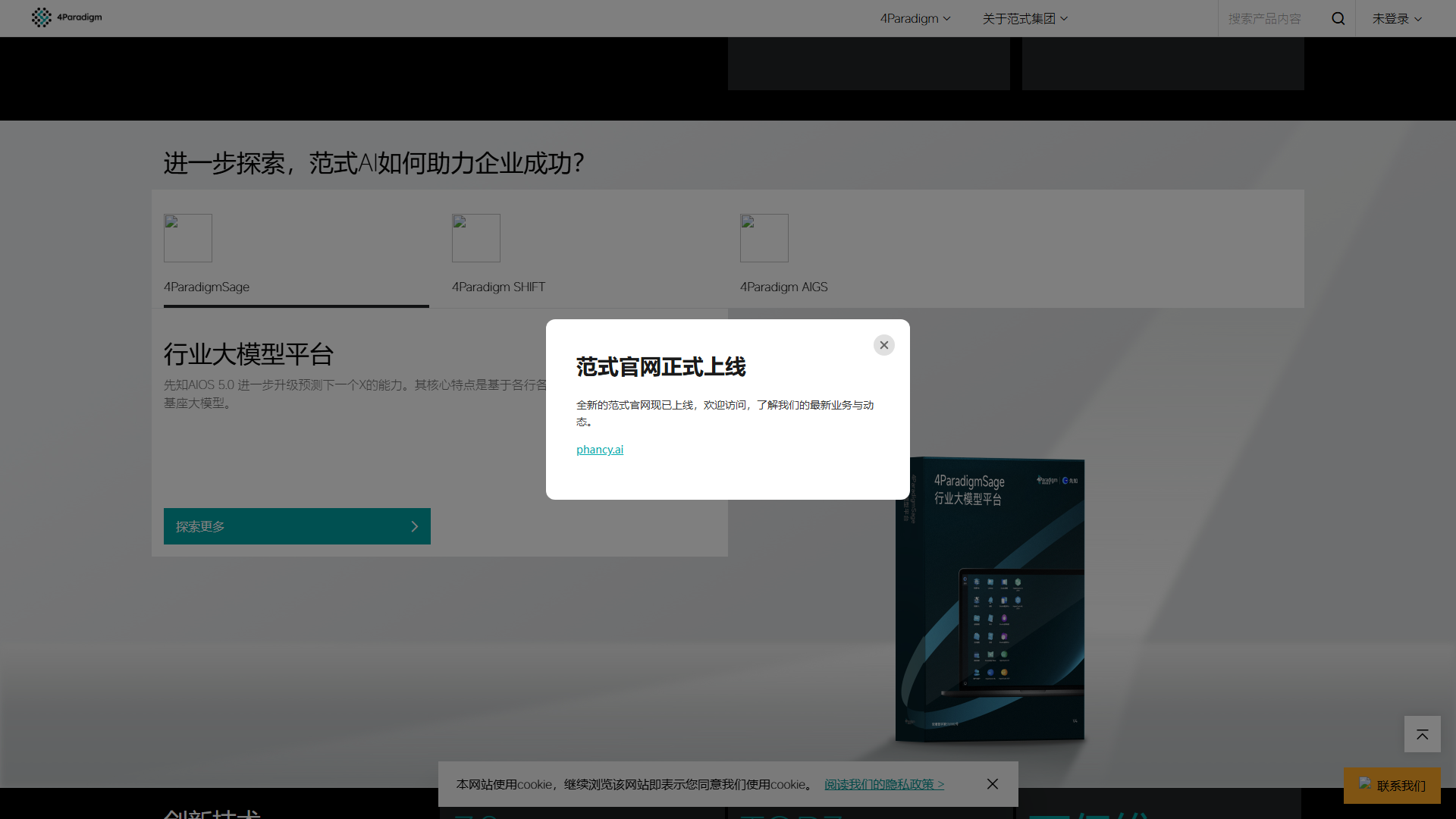Viewport: 1456px width, 819px height.
Task: Open the 阅读我们的隐私政策 link
Action: [884, 784]
